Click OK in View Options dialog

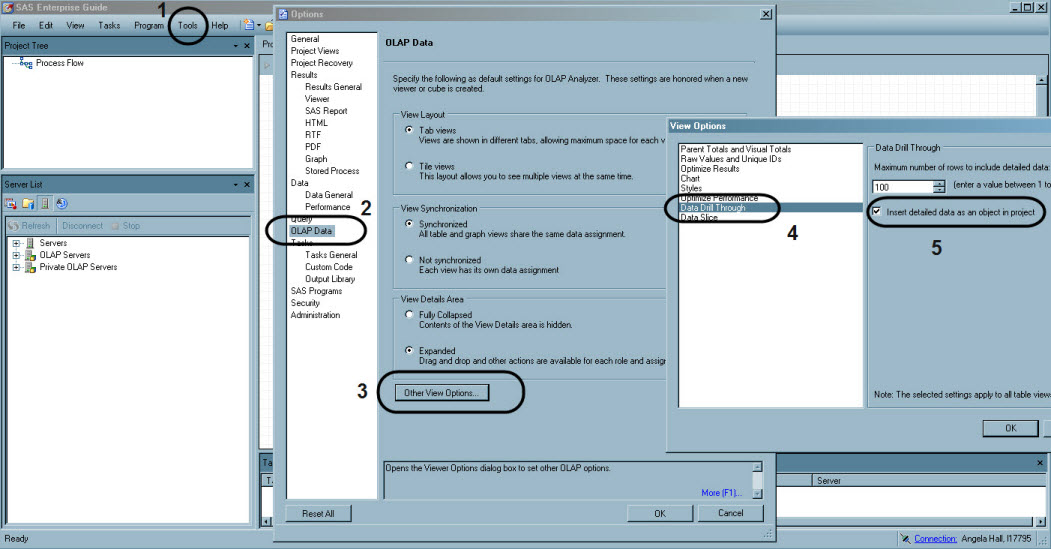[1010, 428]
